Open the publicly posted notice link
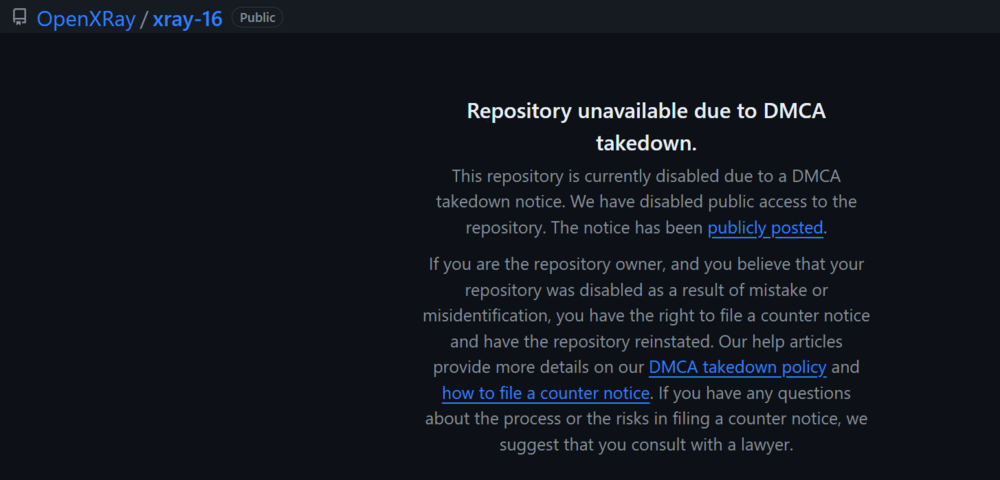1000x480 pixels. tap(765, 228)
